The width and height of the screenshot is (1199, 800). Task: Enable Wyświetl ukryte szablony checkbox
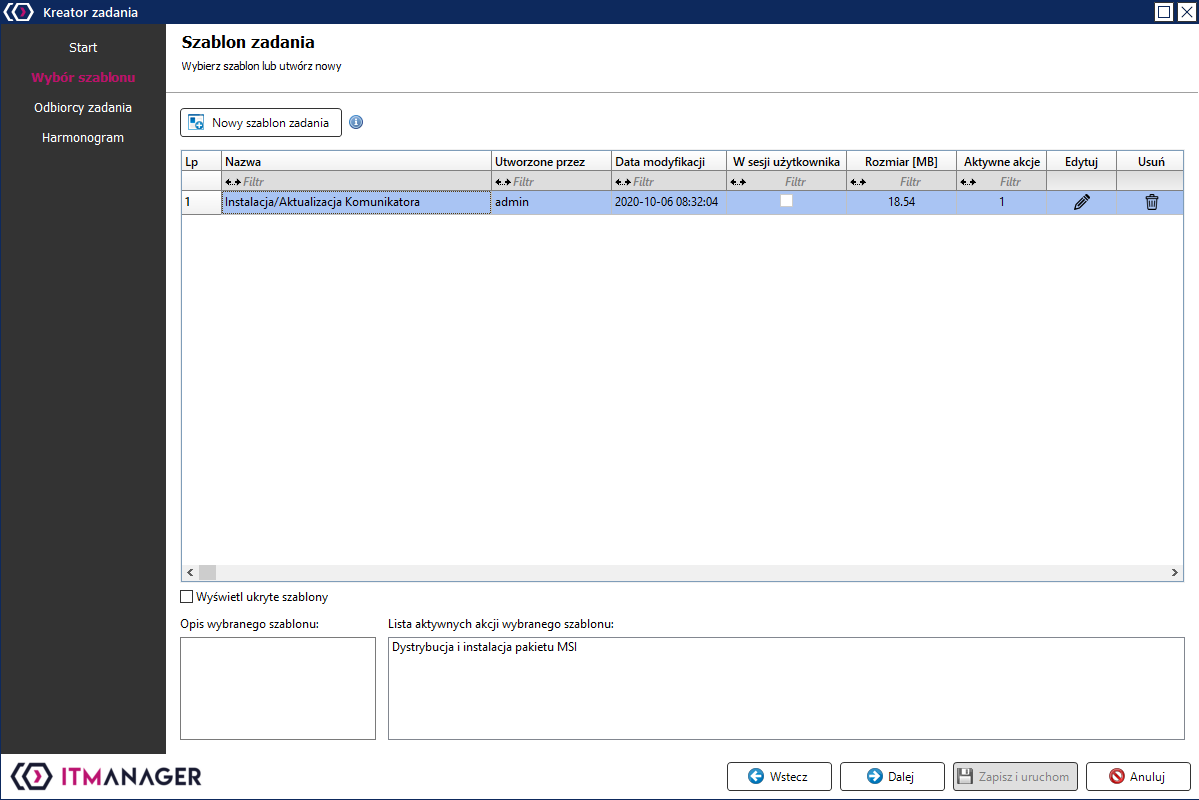(x=187, y=597)
